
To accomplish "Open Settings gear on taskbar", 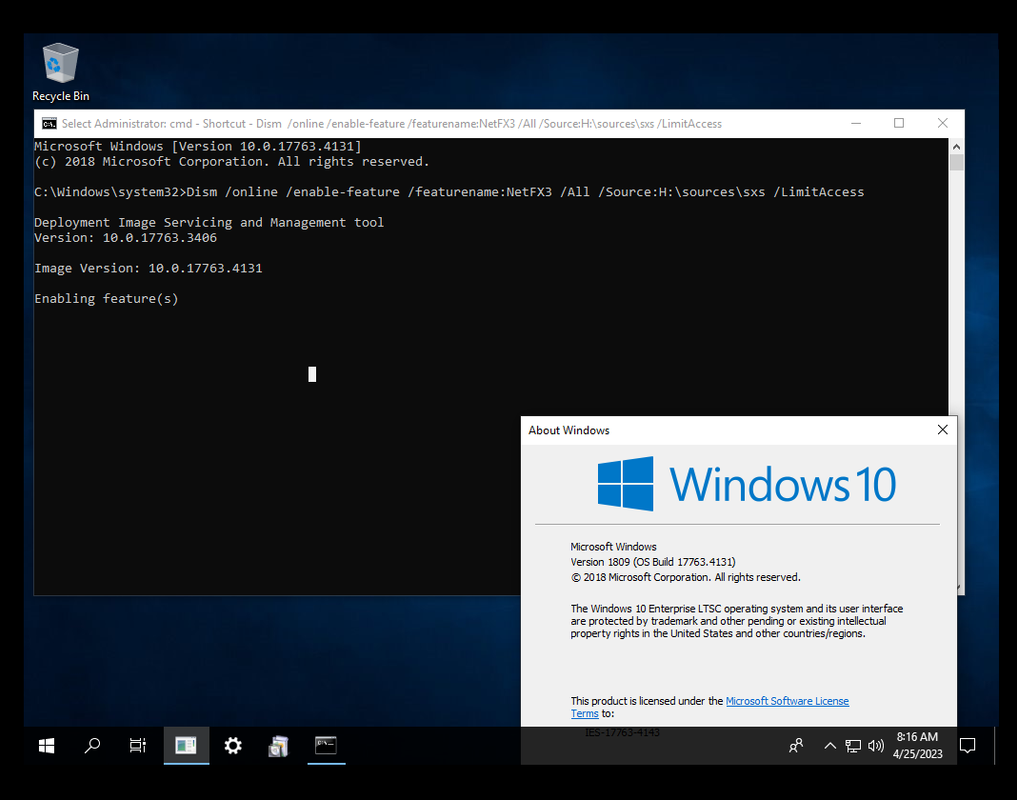I will click(x=233, y=745).
